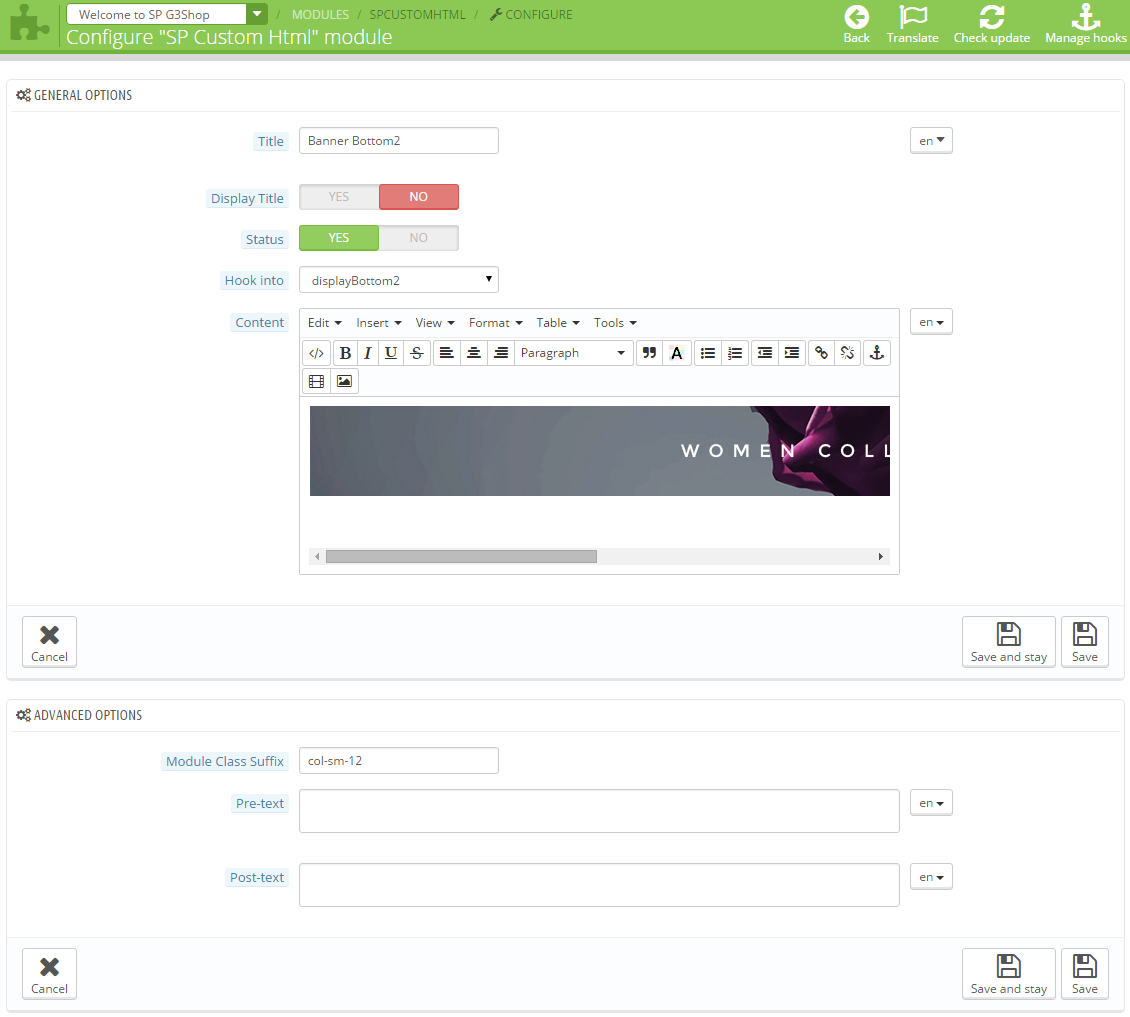Toggle strikethrough formatting in the editor
Viewport: 1130px width, 1017px height.
click(x=417, y=353)
